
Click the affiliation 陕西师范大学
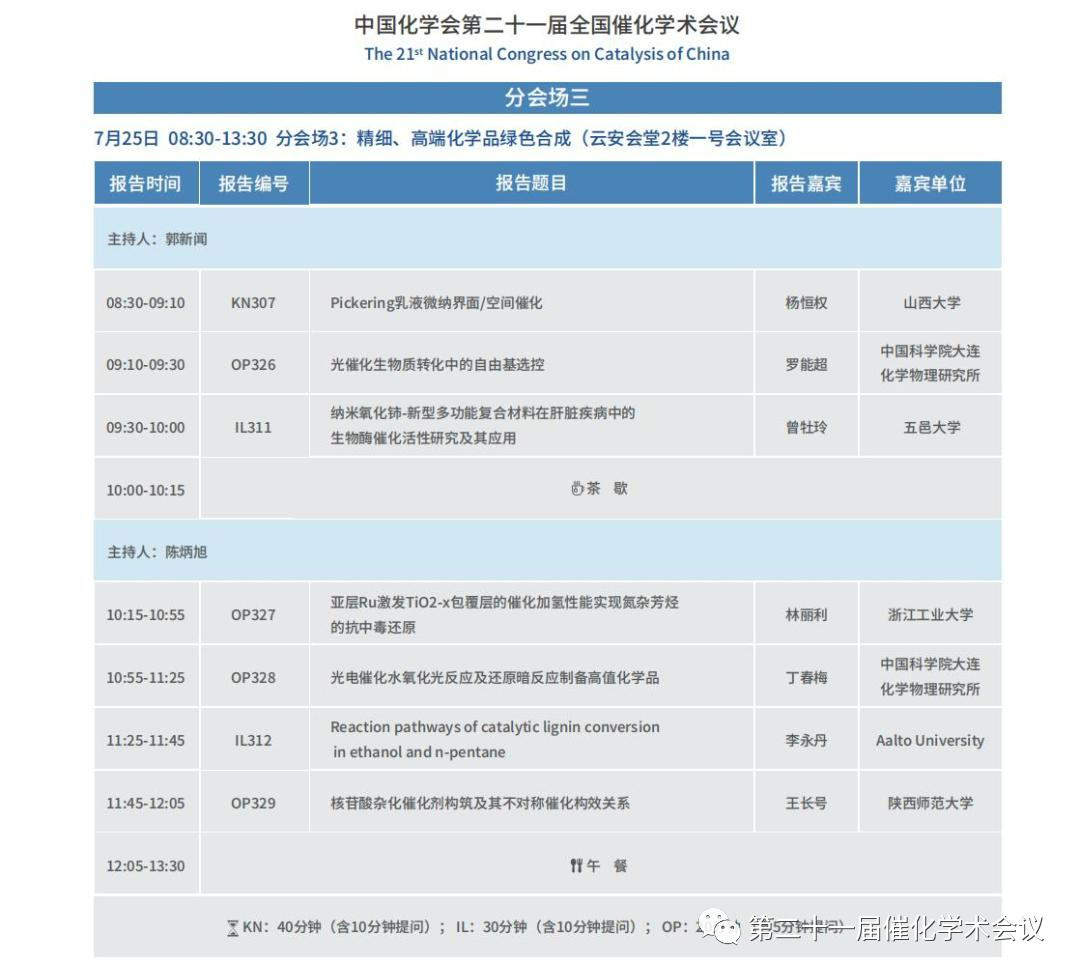tap(931, 803)
